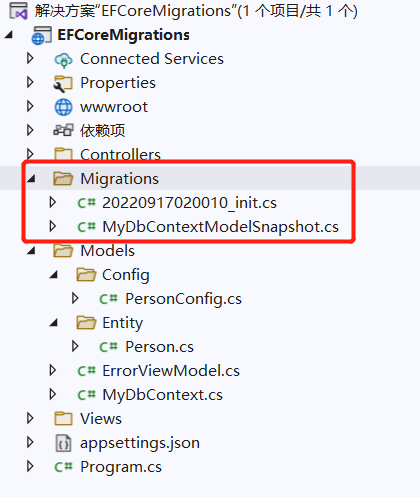Click the EFCoreMigrations web project icon

point(41,36)
